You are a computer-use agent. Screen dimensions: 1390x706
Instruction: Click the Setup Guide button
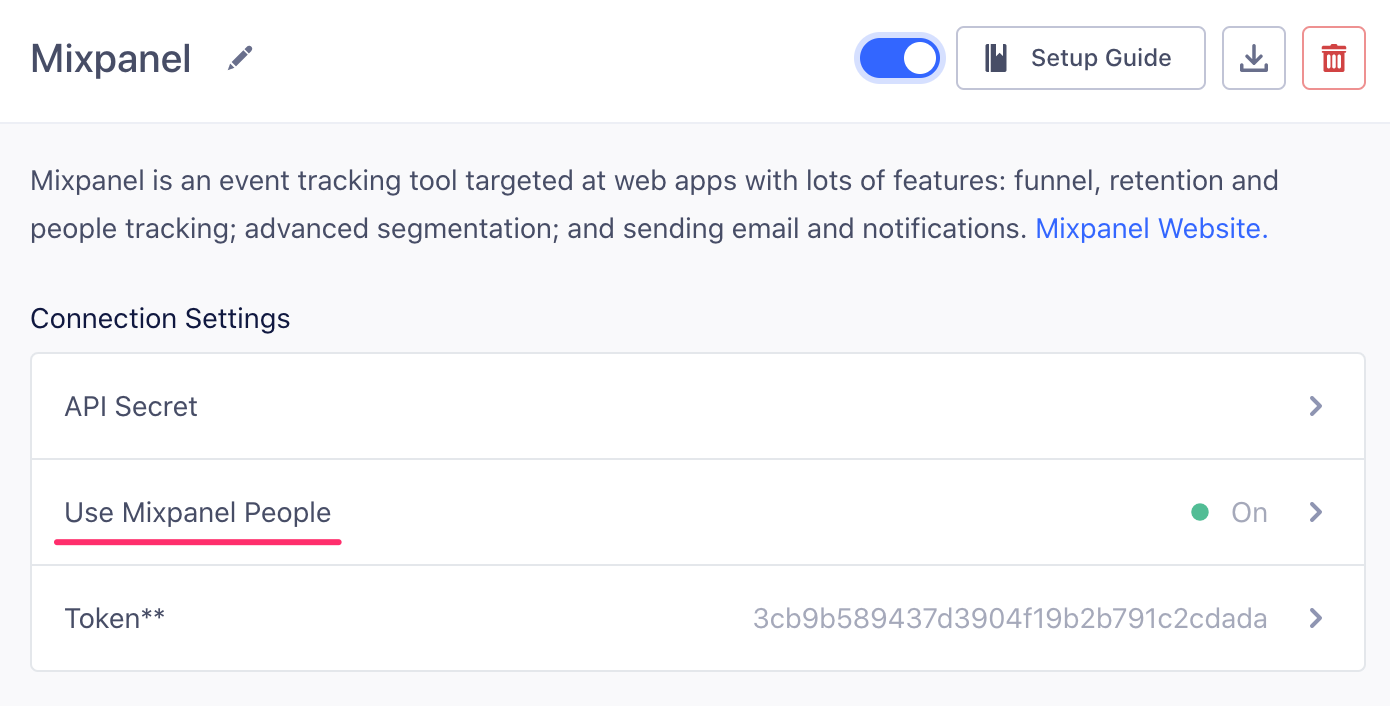point(1080,58)
